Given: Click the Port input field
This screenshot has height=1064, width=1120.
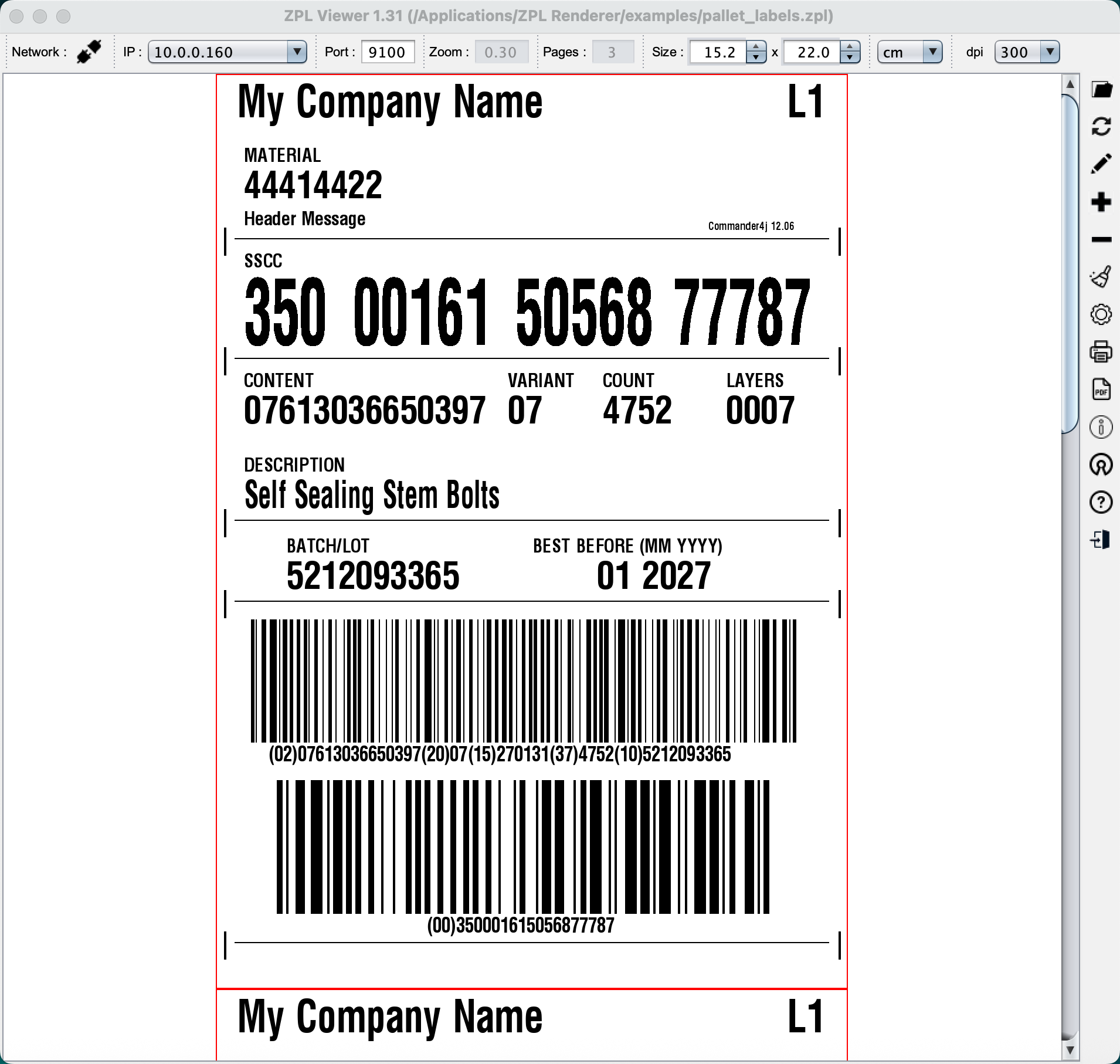Looking at the screenshot, I should (x=387, y=52).
